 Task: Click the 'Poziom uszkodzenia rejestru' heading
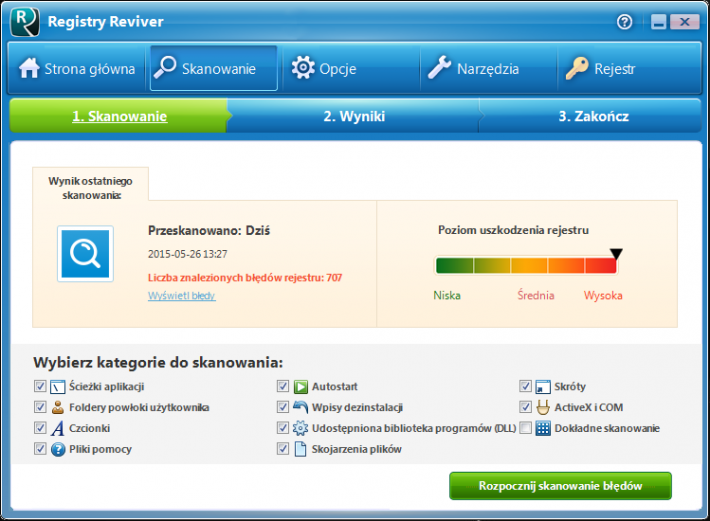(x=513, y=230)
